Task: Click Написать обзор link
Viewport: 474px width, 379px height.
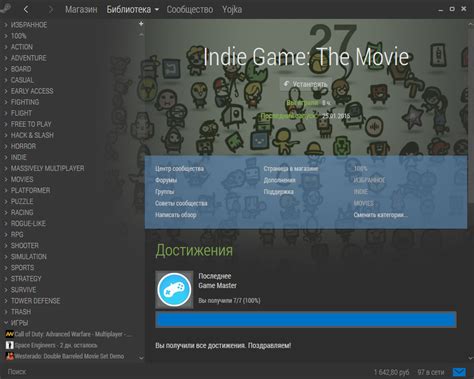Action: [x=176, y=215]
